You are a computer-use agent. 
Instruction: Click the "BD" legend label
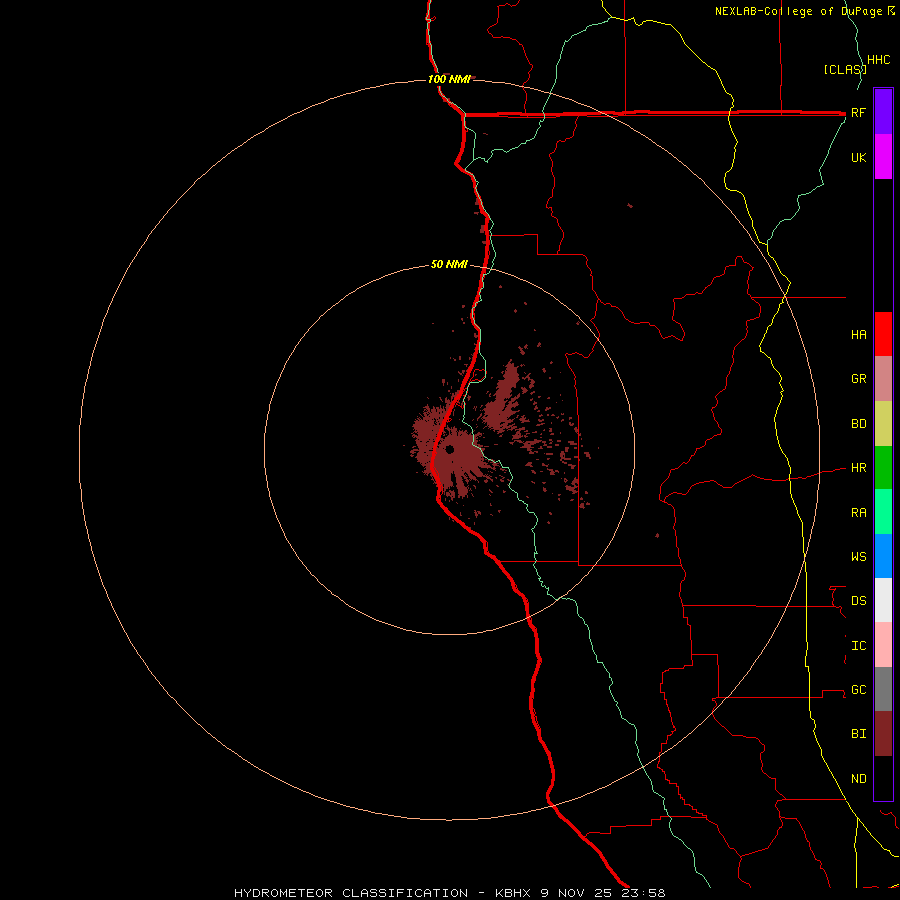(858, 424)
